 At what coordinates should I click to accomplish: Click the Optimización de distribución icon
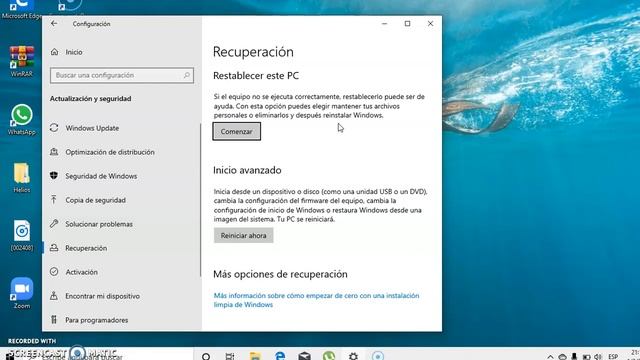coord(54,151)
